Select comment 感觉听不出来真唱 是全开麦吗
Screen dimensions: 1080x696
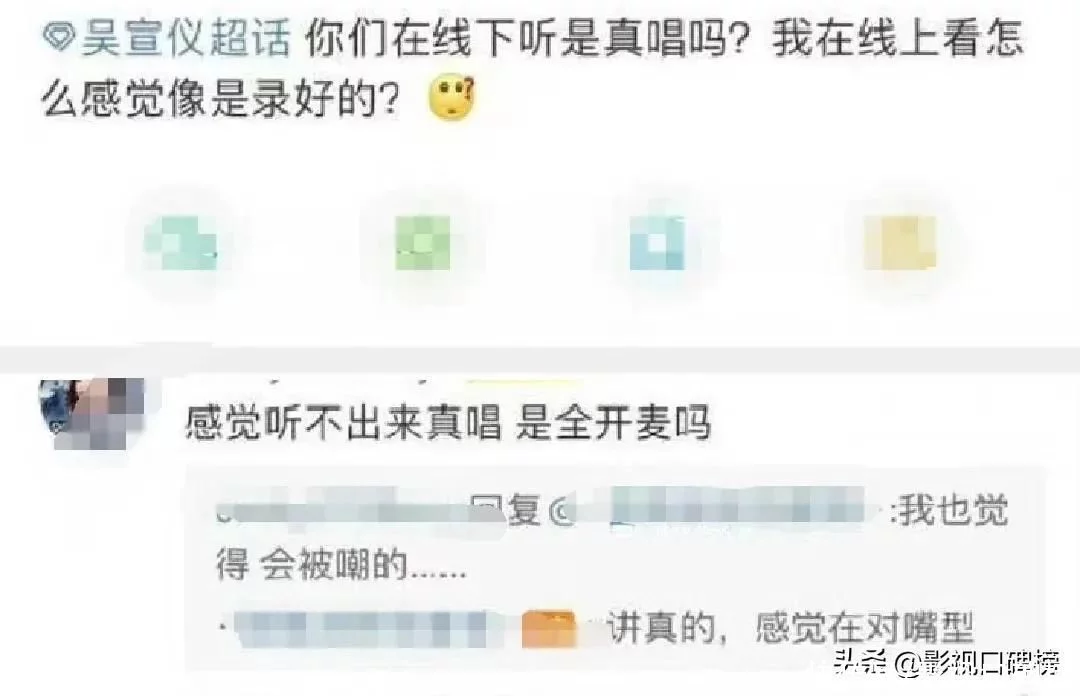[448, 422]
